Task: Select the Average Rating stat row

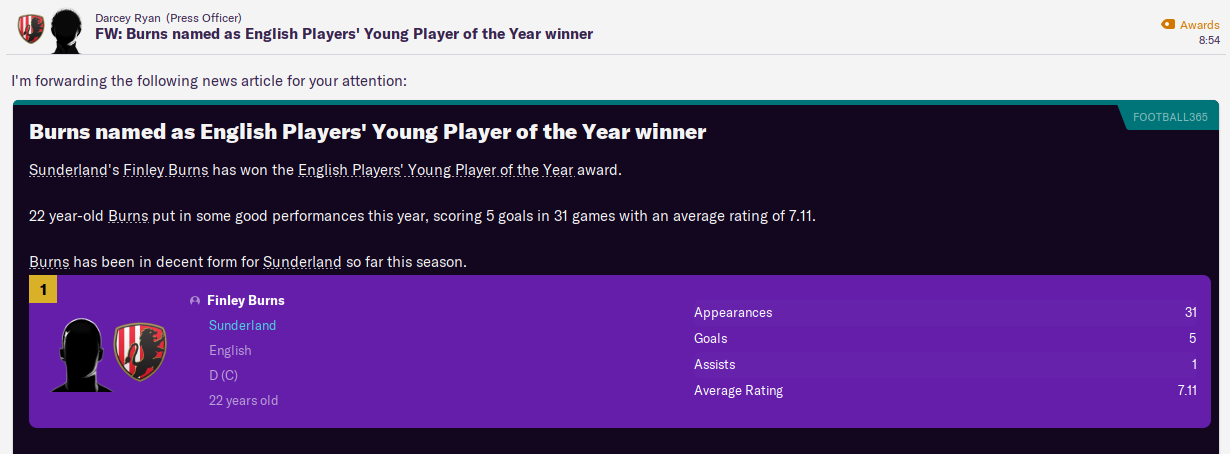Action: [x=945, y=390]
